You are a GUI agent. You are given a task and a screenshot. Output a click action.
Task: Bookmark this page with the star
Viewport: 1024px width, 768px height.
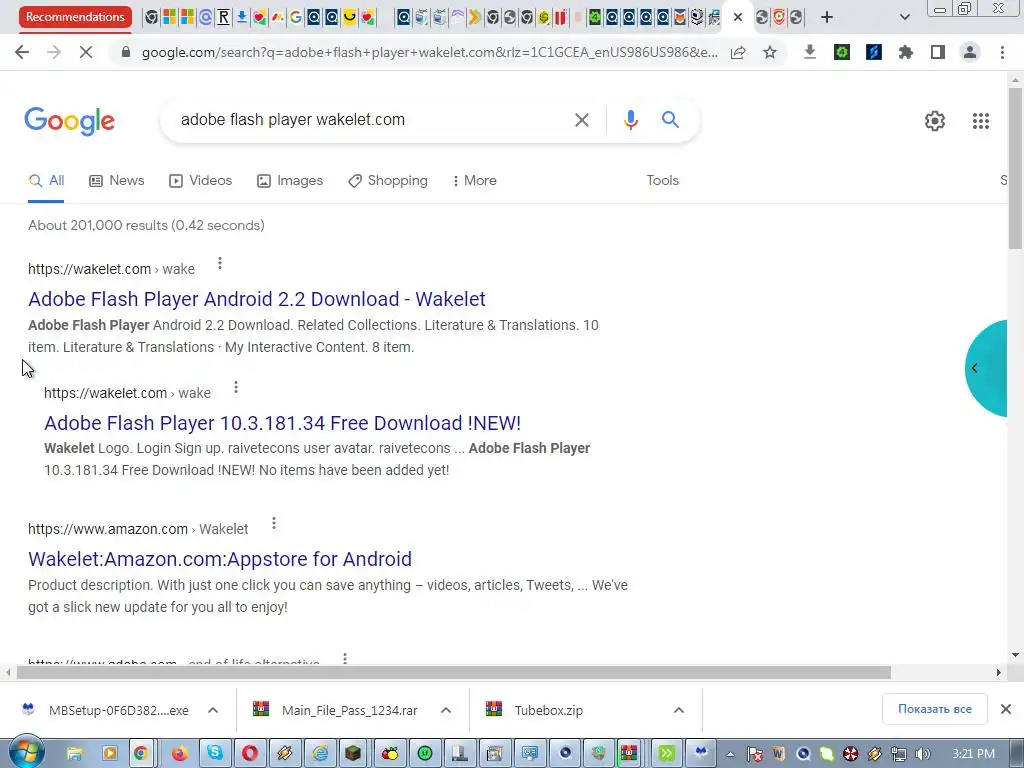770,52
